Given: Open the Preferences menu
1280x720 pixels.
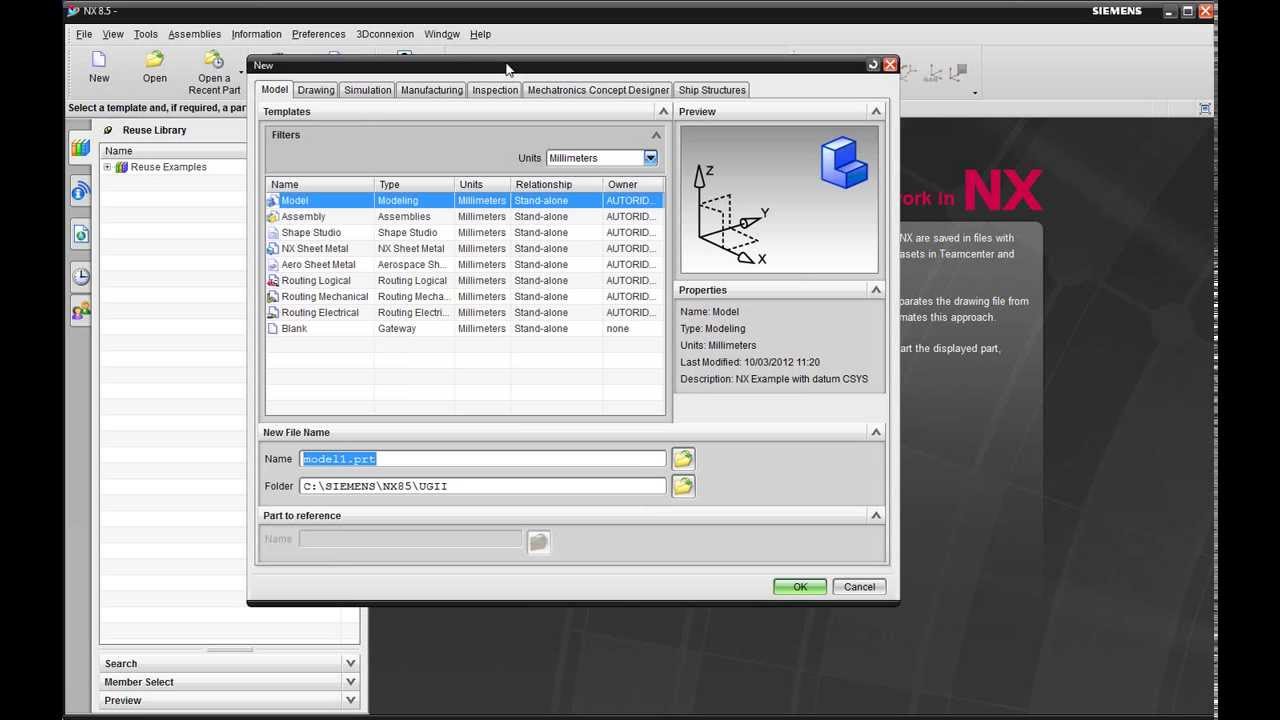Looking at the screenshot, I should coord(318,34).
